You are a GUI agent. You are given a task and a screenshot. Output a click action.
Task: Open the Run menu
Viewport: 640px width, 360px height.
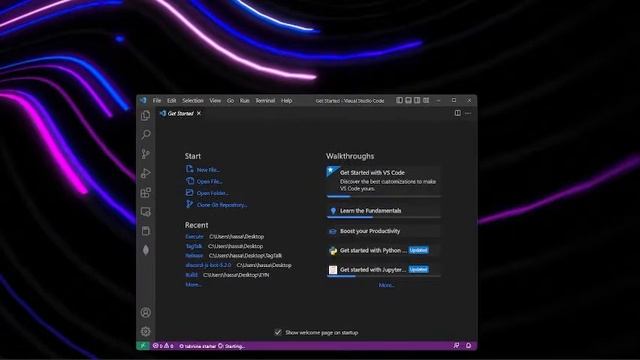[244, 100]
